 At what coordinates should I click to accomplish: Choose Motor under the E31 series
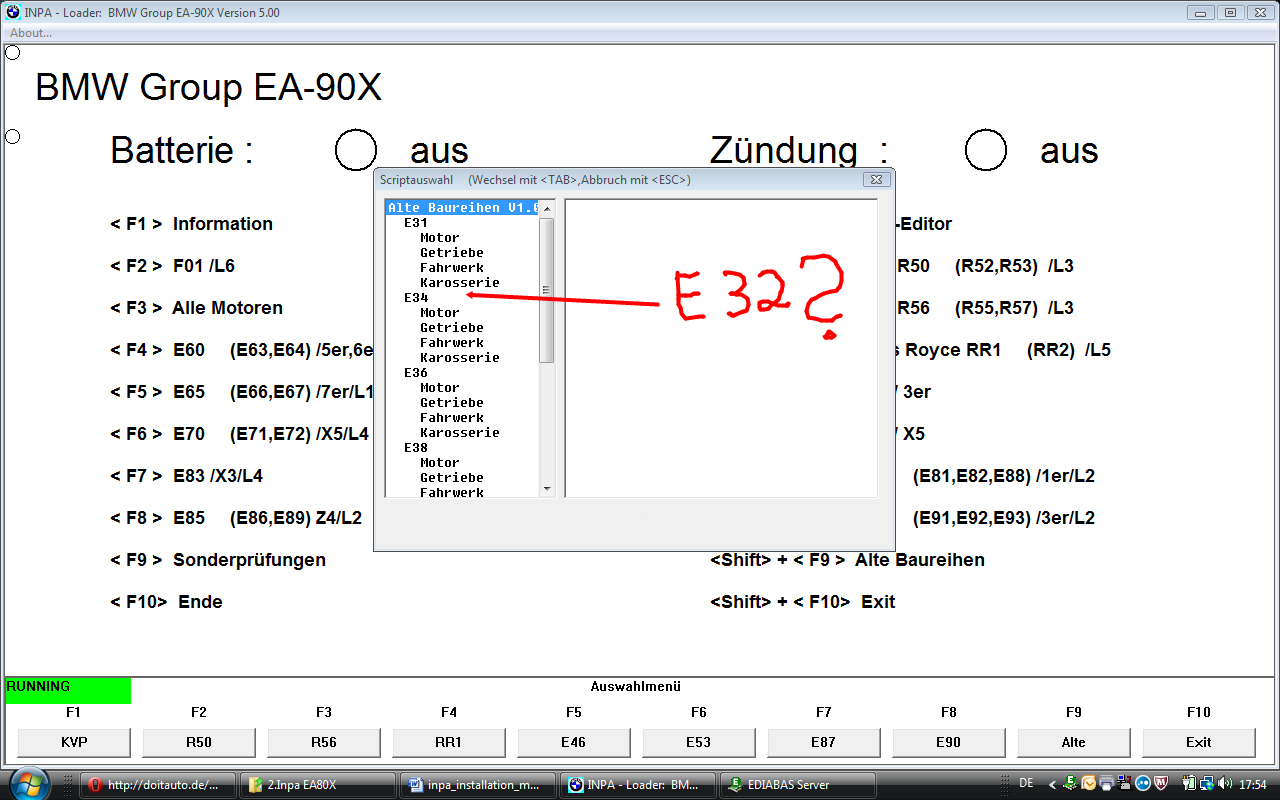point(440,238)
